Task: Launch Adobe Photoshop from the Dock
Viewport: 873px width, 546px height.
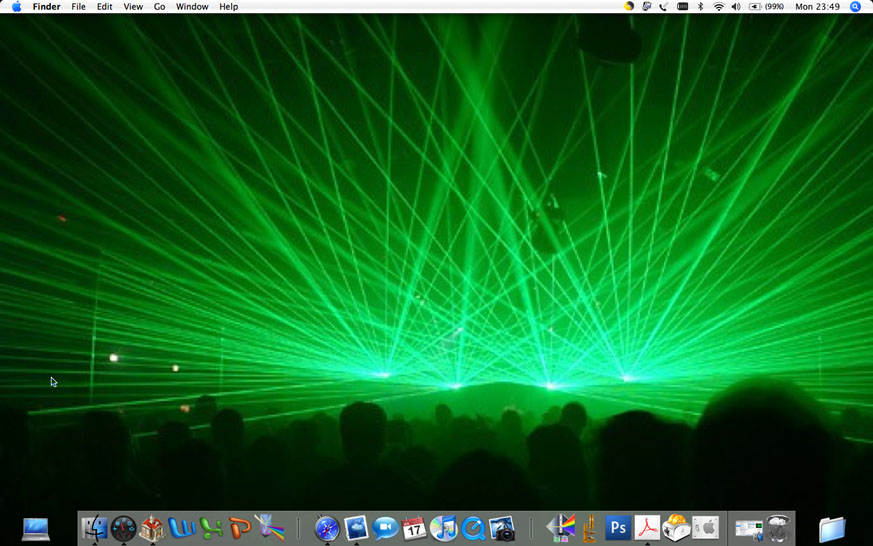Action: coord(618,528)
